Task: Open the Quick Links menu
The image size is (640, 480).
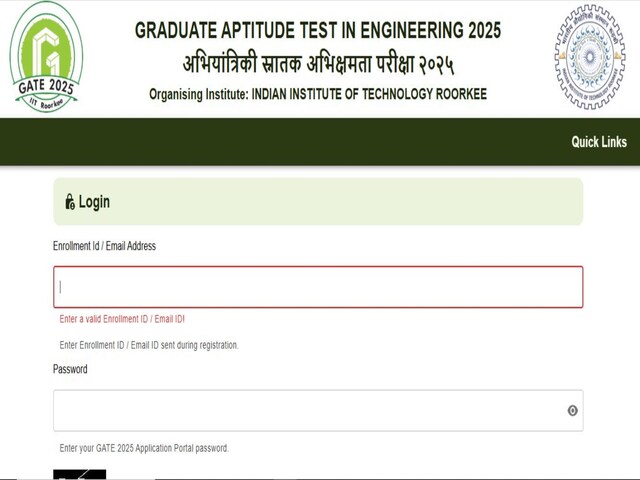Action: 599,141
